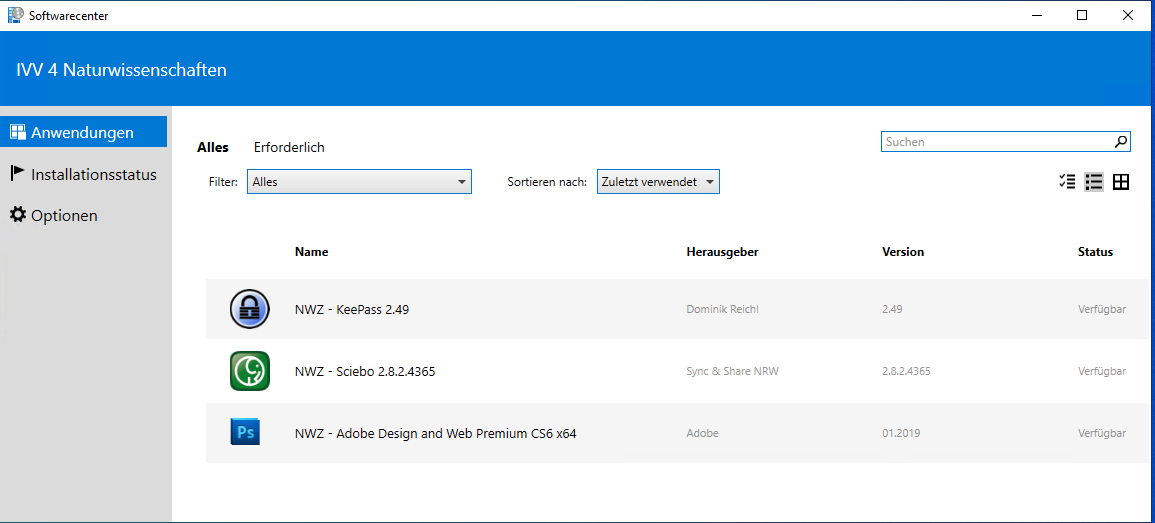The height and width of the screenshot is (523, 1155).
Task: Open NWZ - Sciebo 2.8.2.4365 entry
Action: coord(365,371)
